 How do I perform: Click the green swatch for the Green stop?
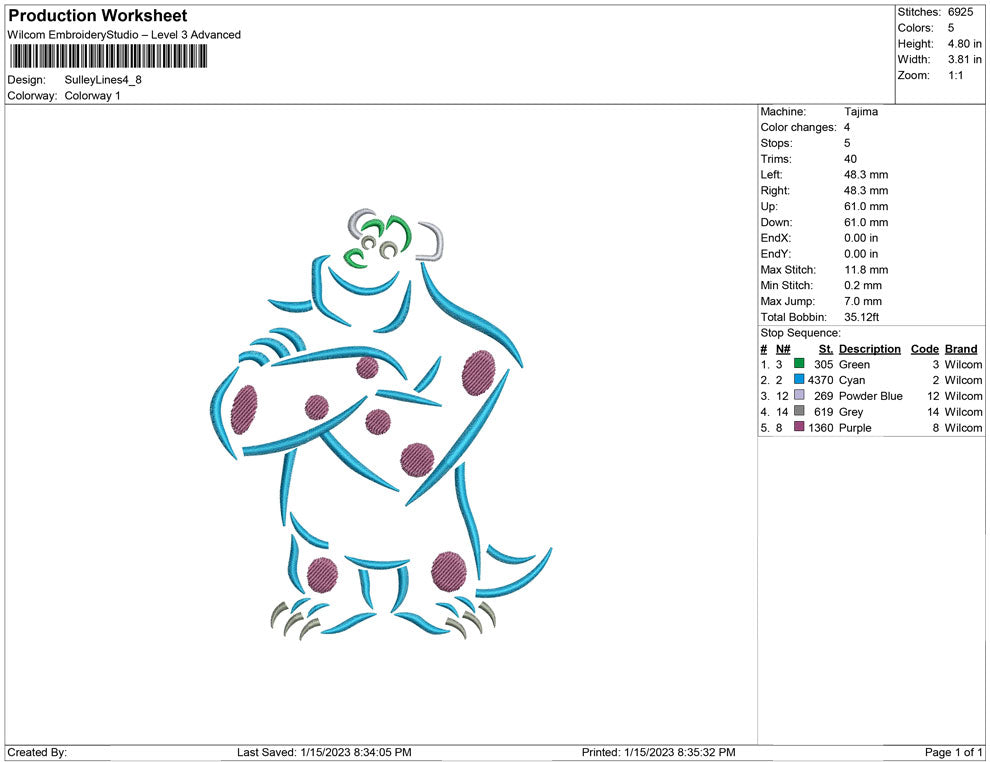(797, 364)
